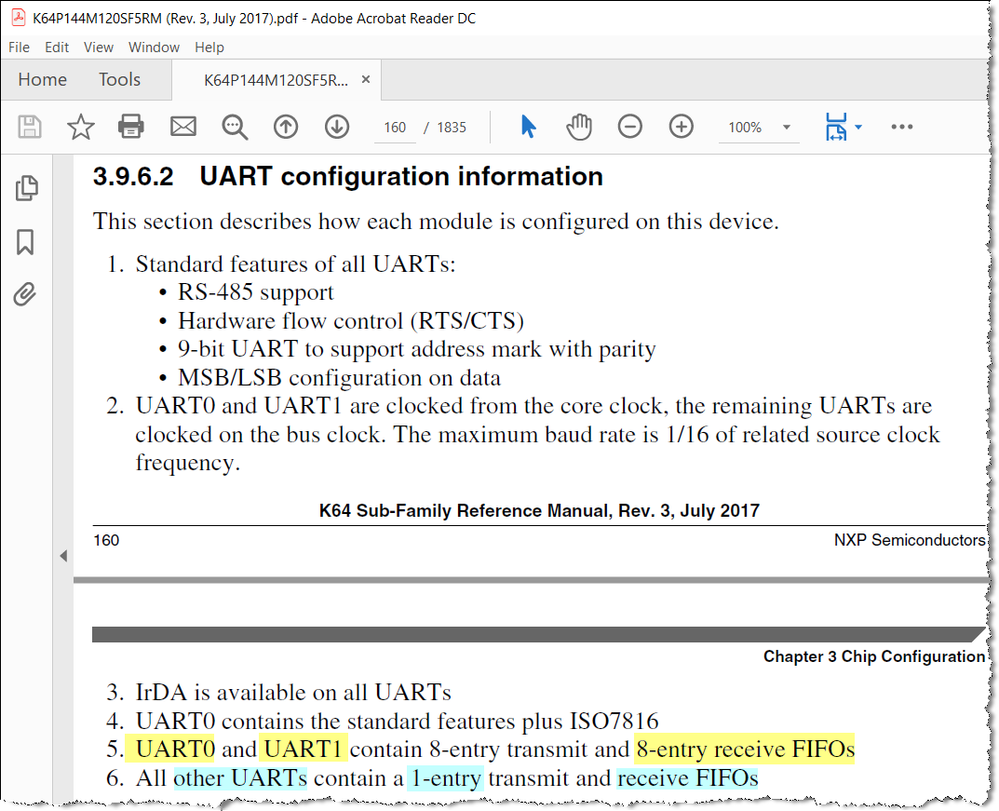Show more tools via ellipsis icon
Viewport: 999px width, 811px height.
click(x=902, y=127)
